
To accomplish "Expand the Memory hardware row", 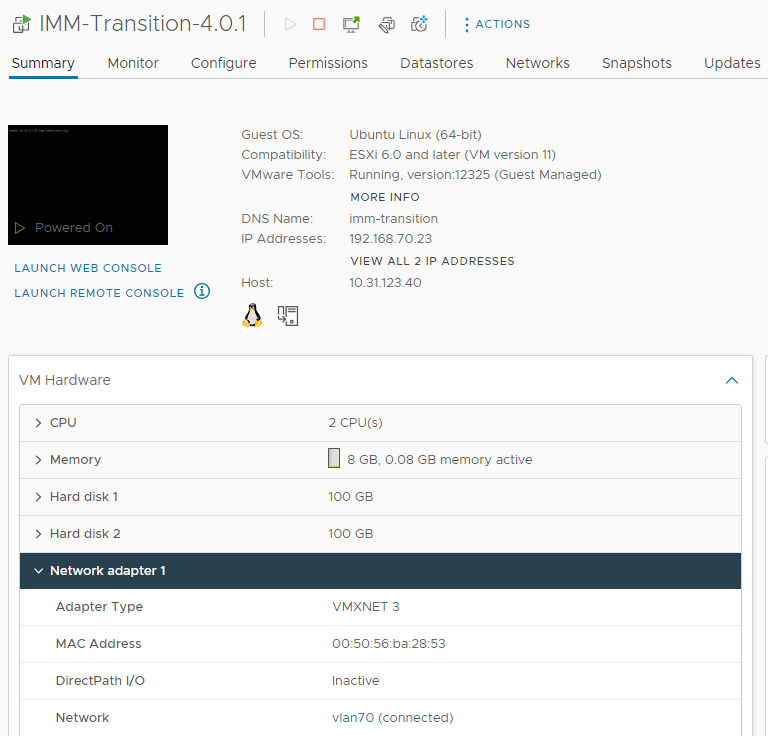I will click(38, 460).
